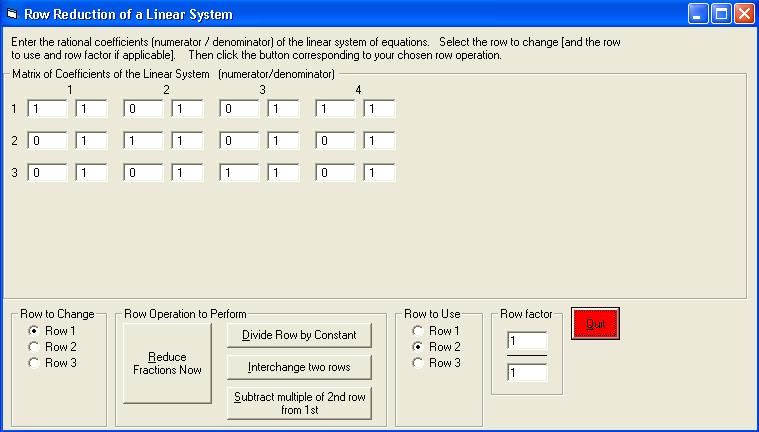The image size is (759, 432).
Task: Click row 1 column 4 denominator field
Action: [379, 109]
